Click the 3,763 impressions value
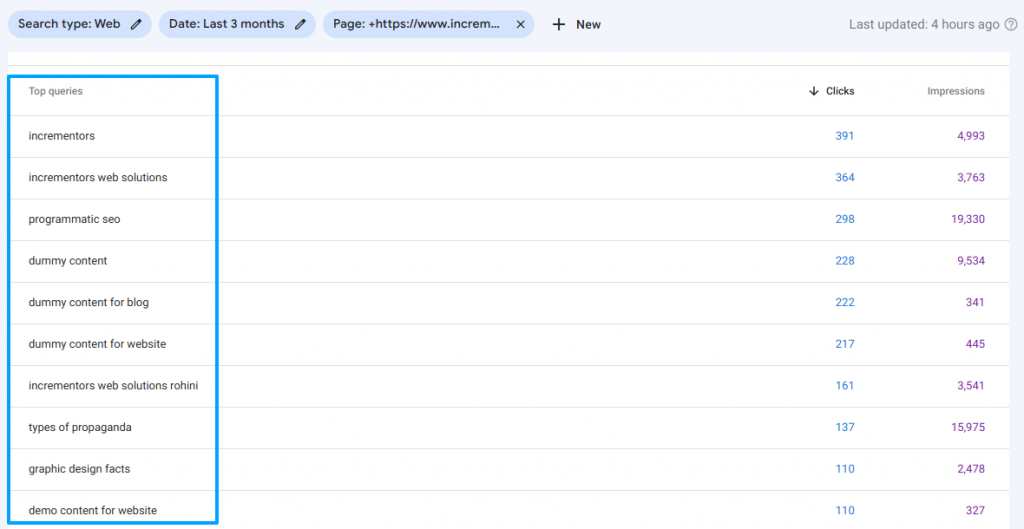This screenshot has height=529, width=1024. 971,178
